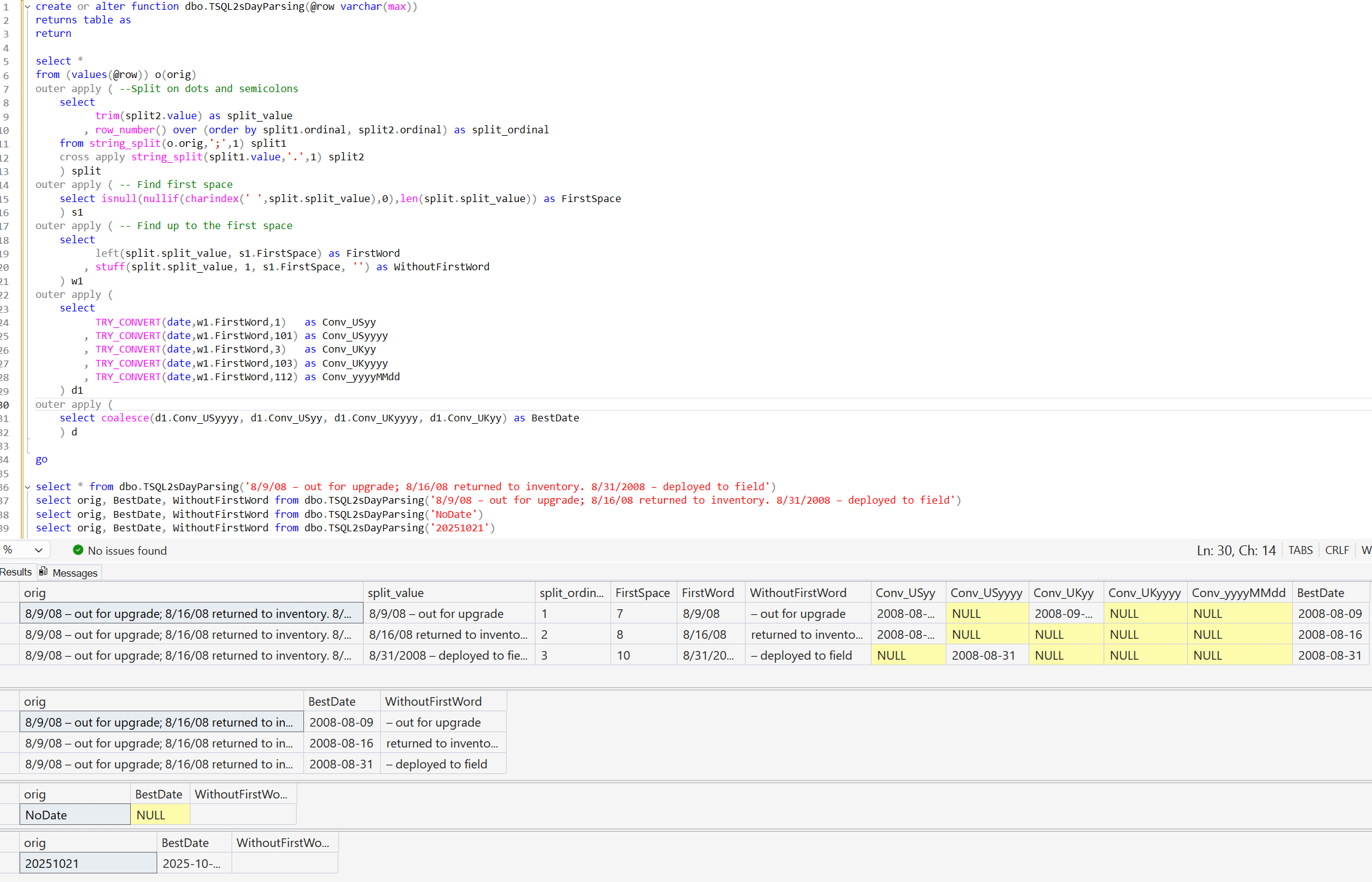
Task: Click the split_value column header
Action: (396, 593)
